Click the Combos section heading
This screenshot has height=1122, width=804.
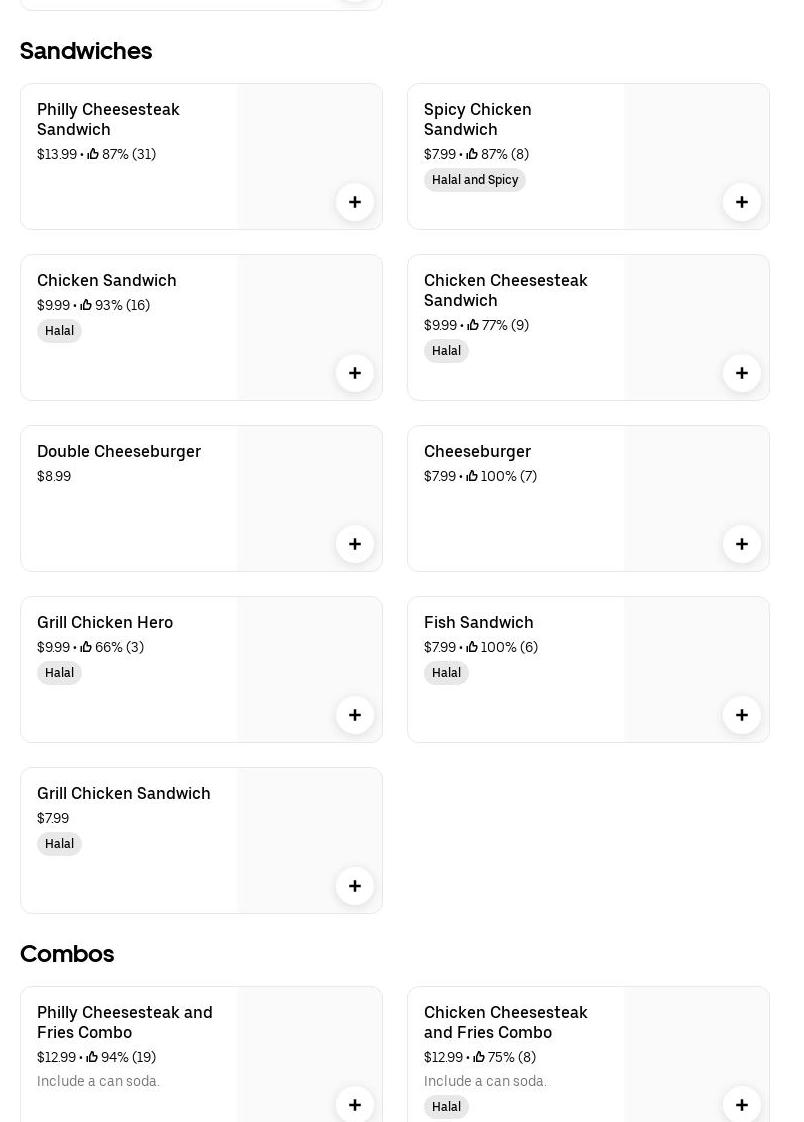[x=67, y=954]
